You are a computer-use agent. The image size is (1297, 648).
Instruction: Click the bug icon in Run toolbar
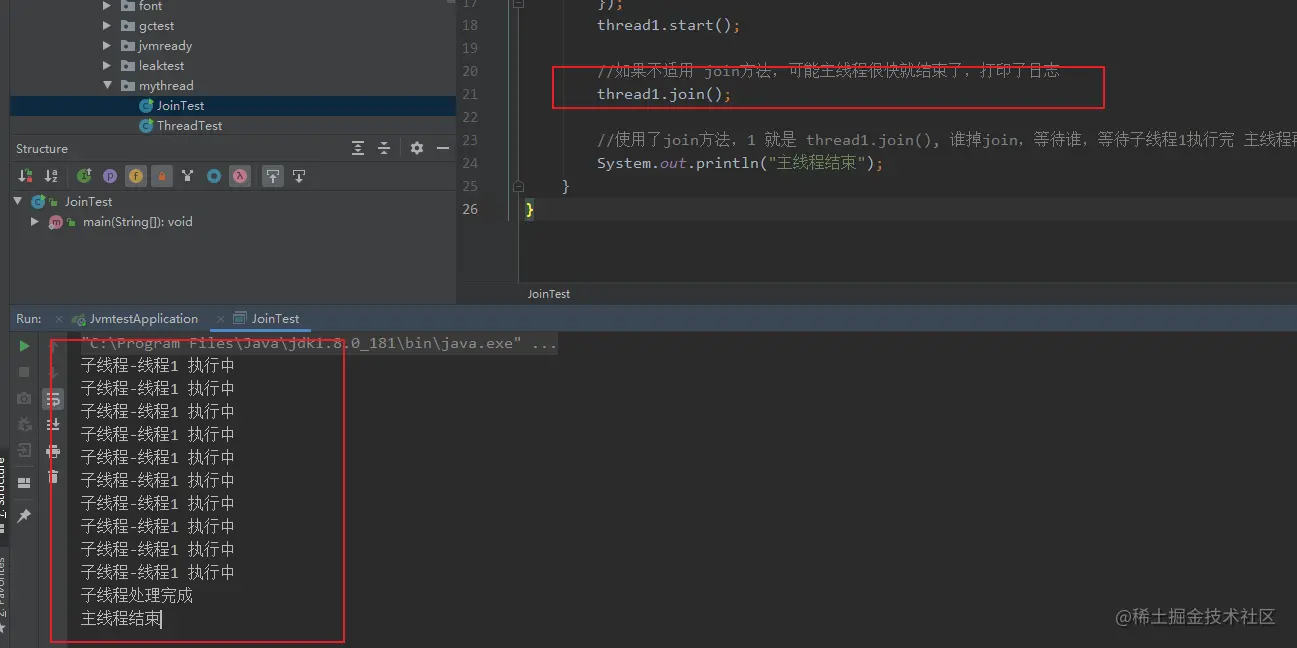click(25, 424)
